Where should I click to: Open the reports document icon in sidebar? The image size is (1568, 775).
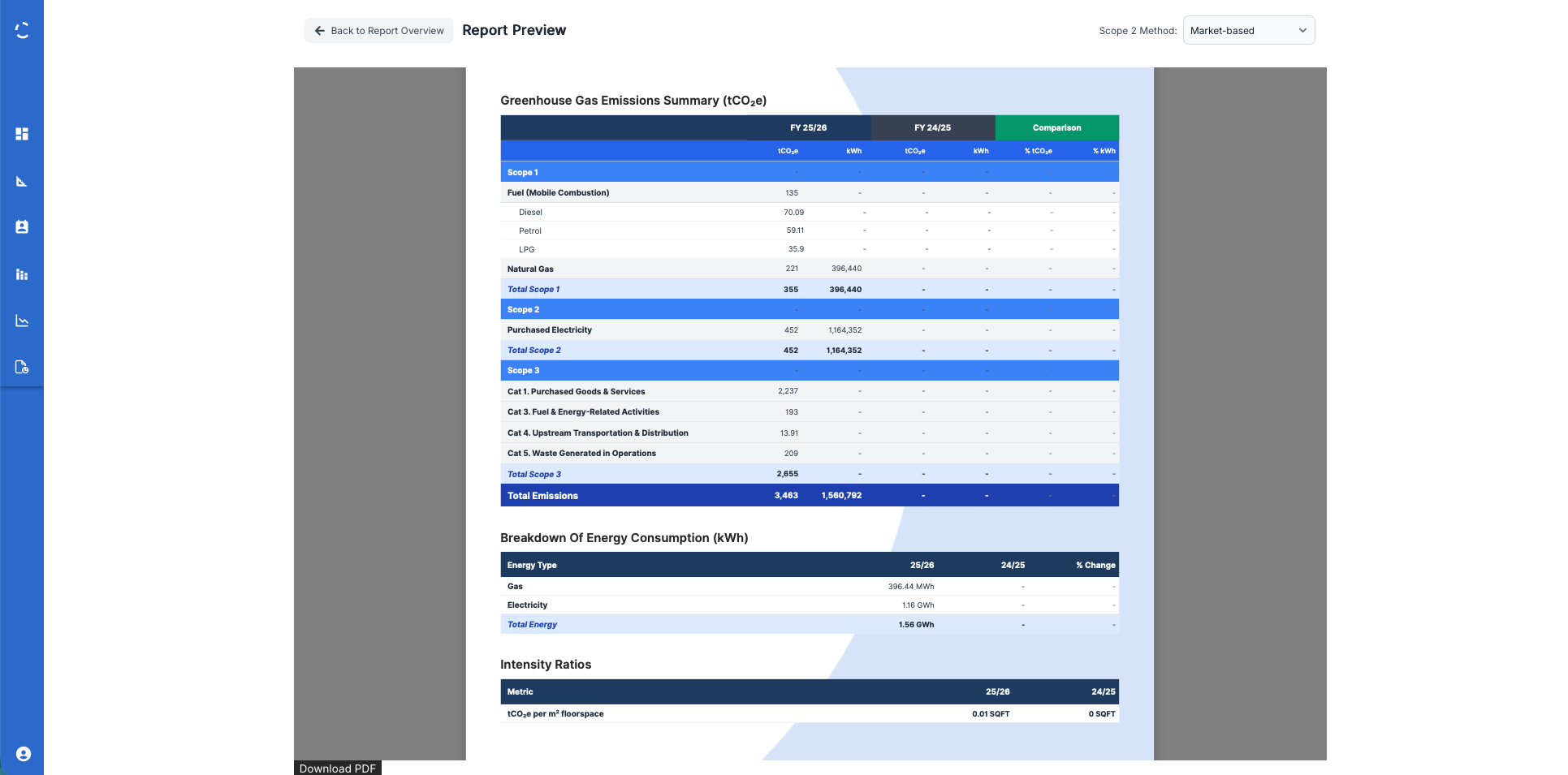[21, 367]
